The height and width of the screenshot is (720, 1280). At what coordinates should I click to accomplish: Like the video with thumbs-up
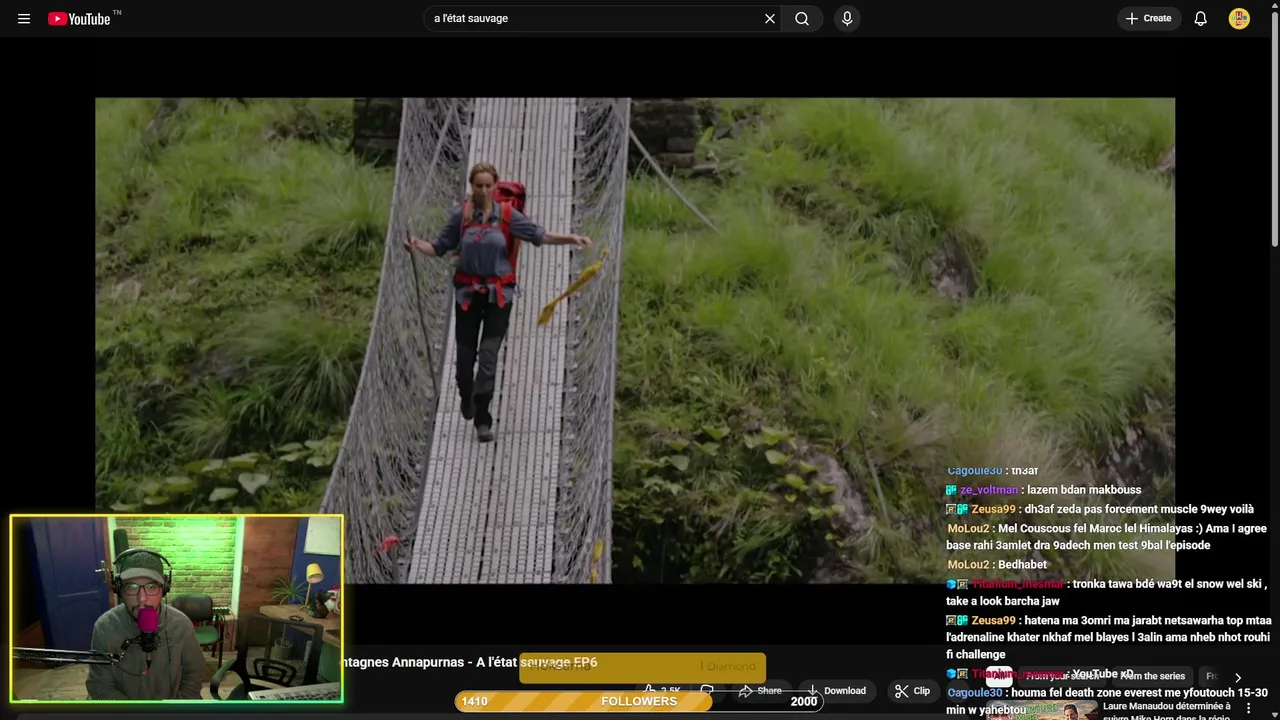(662, 690)
